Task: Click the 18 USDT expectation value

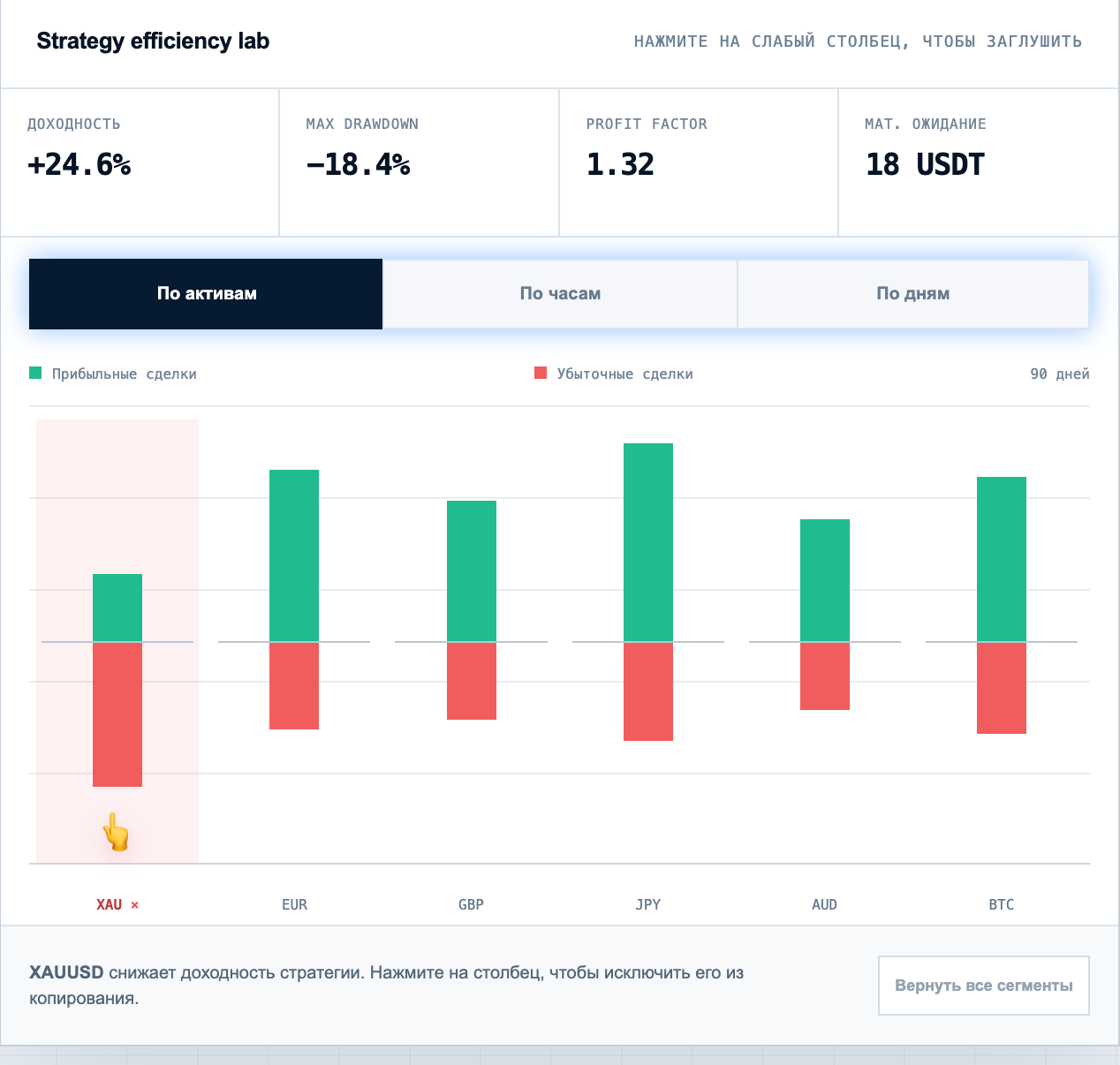Action: pyautogui.click(x=925, y=164)
